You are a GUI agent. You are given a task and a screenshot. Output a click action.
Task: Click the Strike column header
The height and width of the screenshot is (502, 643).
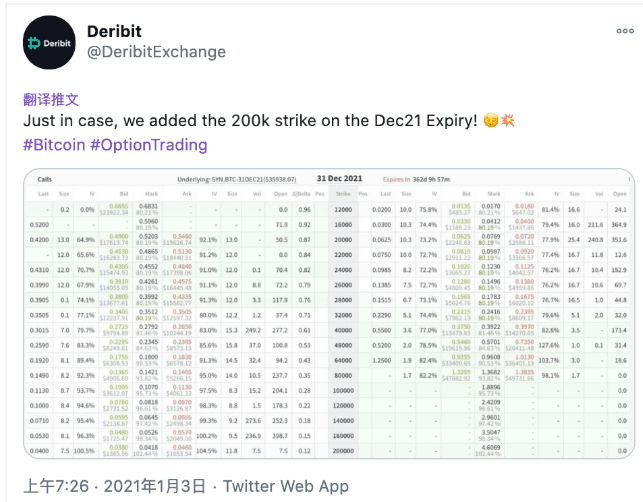coord(343,194)
